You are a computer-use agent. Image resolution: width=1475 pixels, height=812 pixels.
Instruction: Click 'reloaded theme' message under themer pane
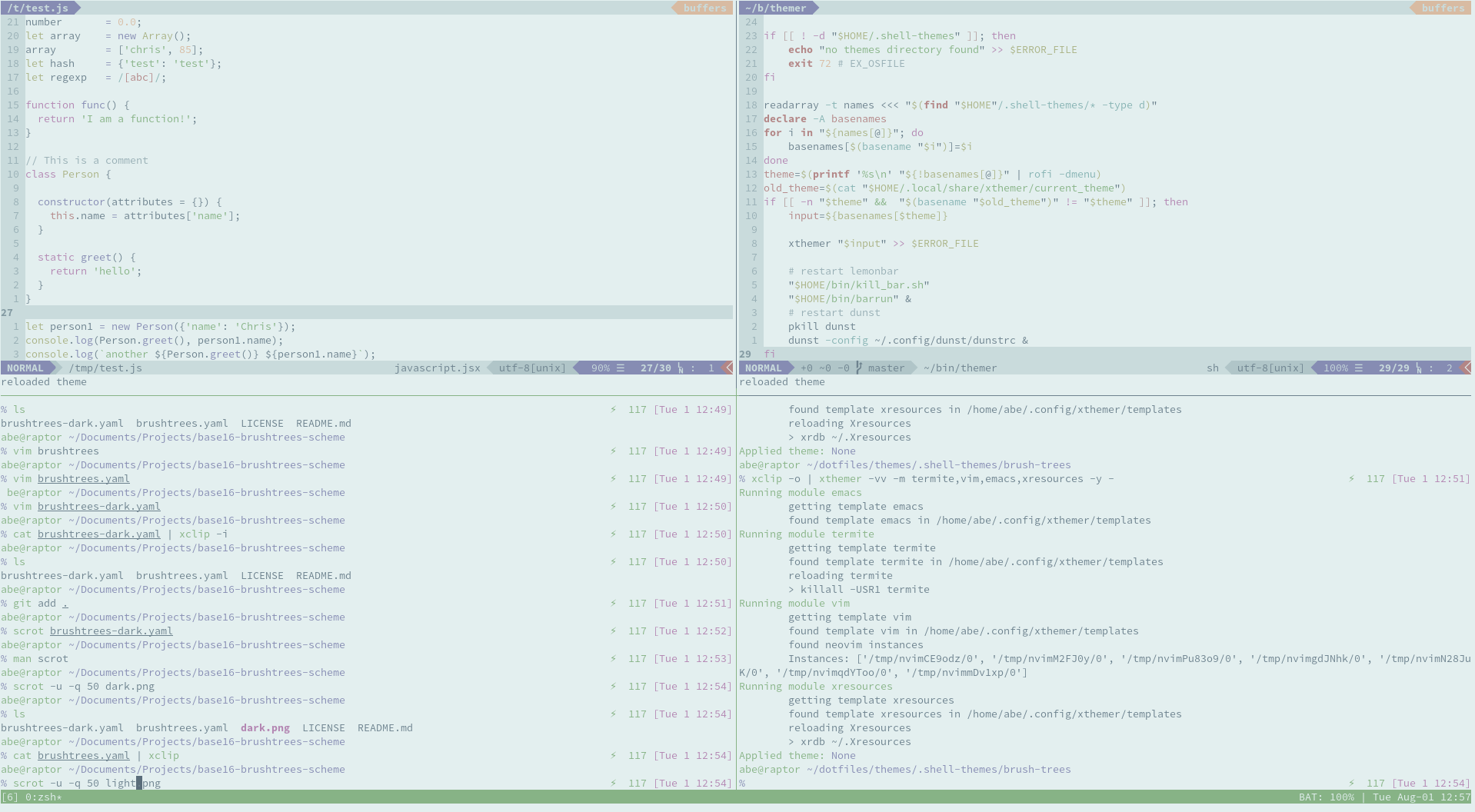[x=782, y=381]
